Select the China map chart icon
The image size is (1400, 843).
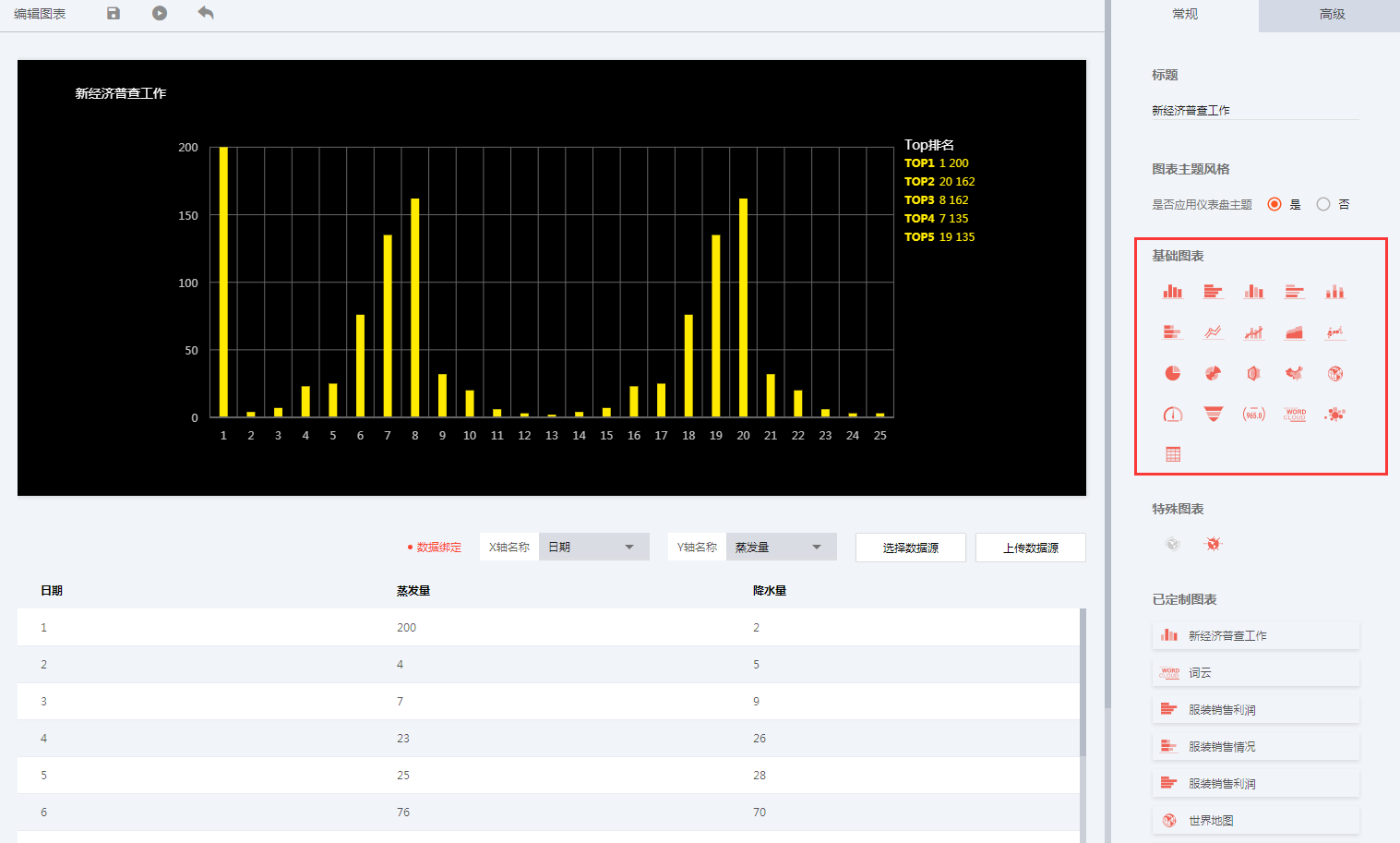click(1295, 373)
